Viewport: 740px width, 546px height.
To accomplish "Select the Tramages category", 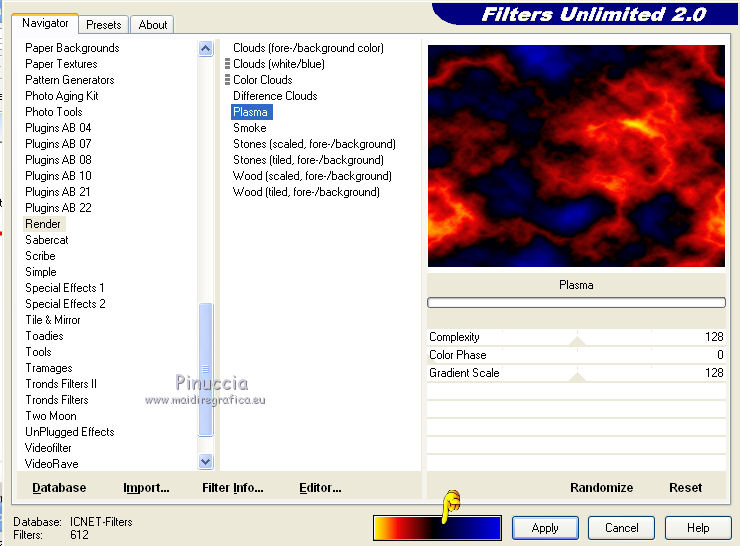I will 49,368.
